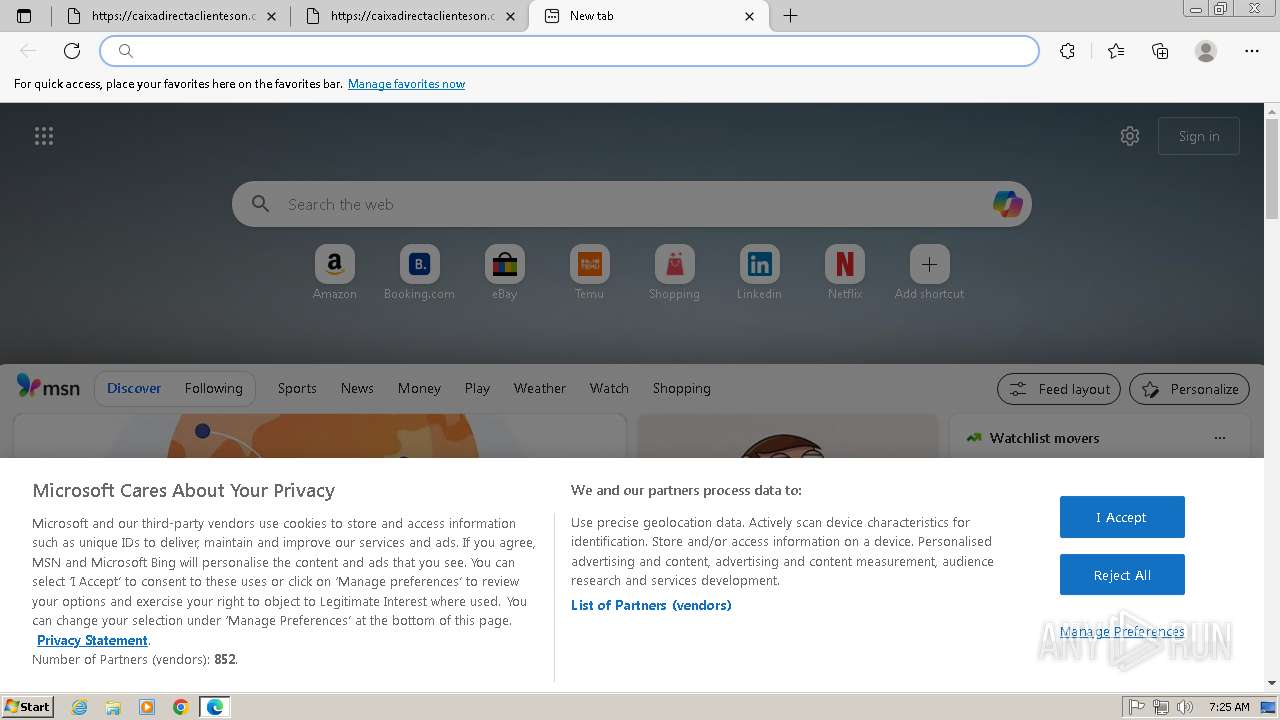The width and height of the screenshot is (1280, 720).
Task: Open the Sports section
Action: (x=297, y=388)
